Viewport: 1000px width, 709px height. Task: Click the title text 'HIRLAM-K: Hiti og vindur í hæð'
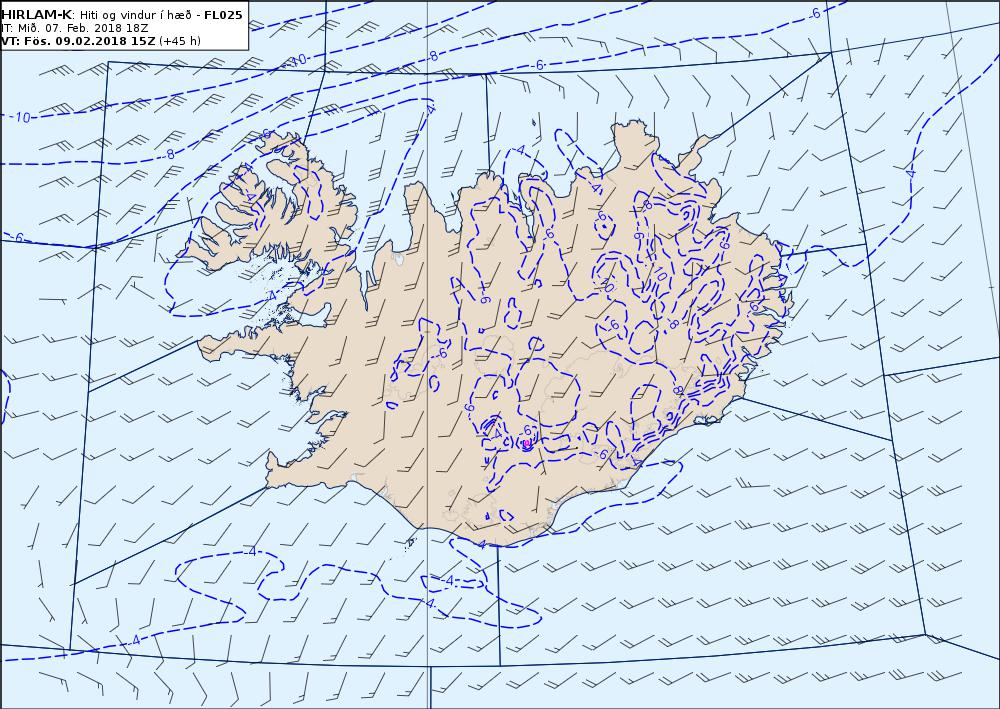coord(97,15)
